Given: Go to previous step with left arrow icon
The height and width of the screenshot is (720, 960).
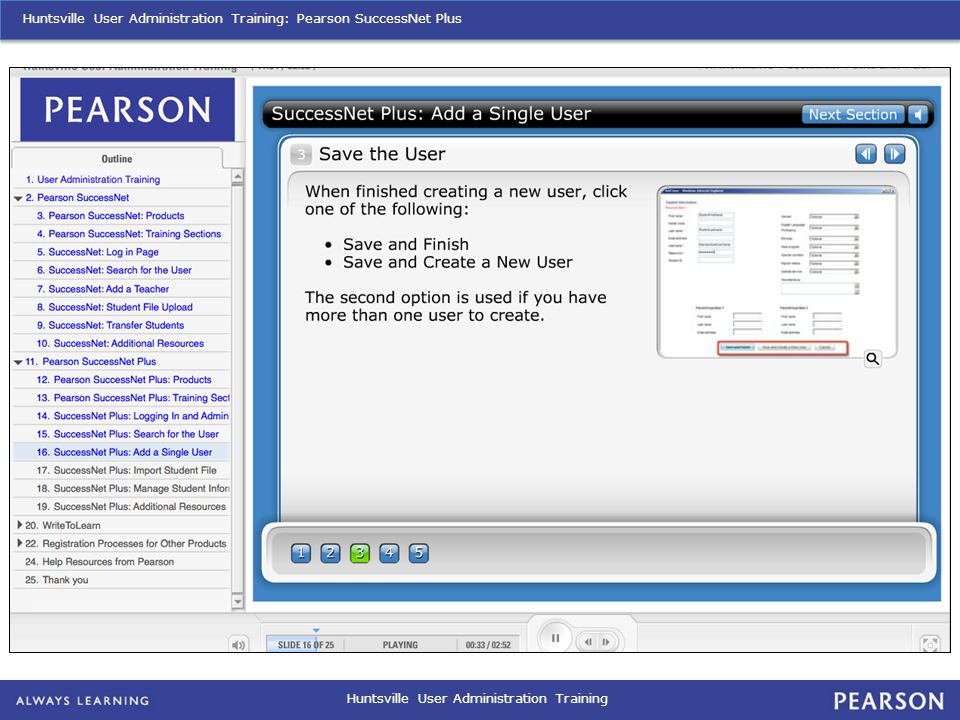Looking at the screenshot, I should pyautogui.click(x=866, y=154).
